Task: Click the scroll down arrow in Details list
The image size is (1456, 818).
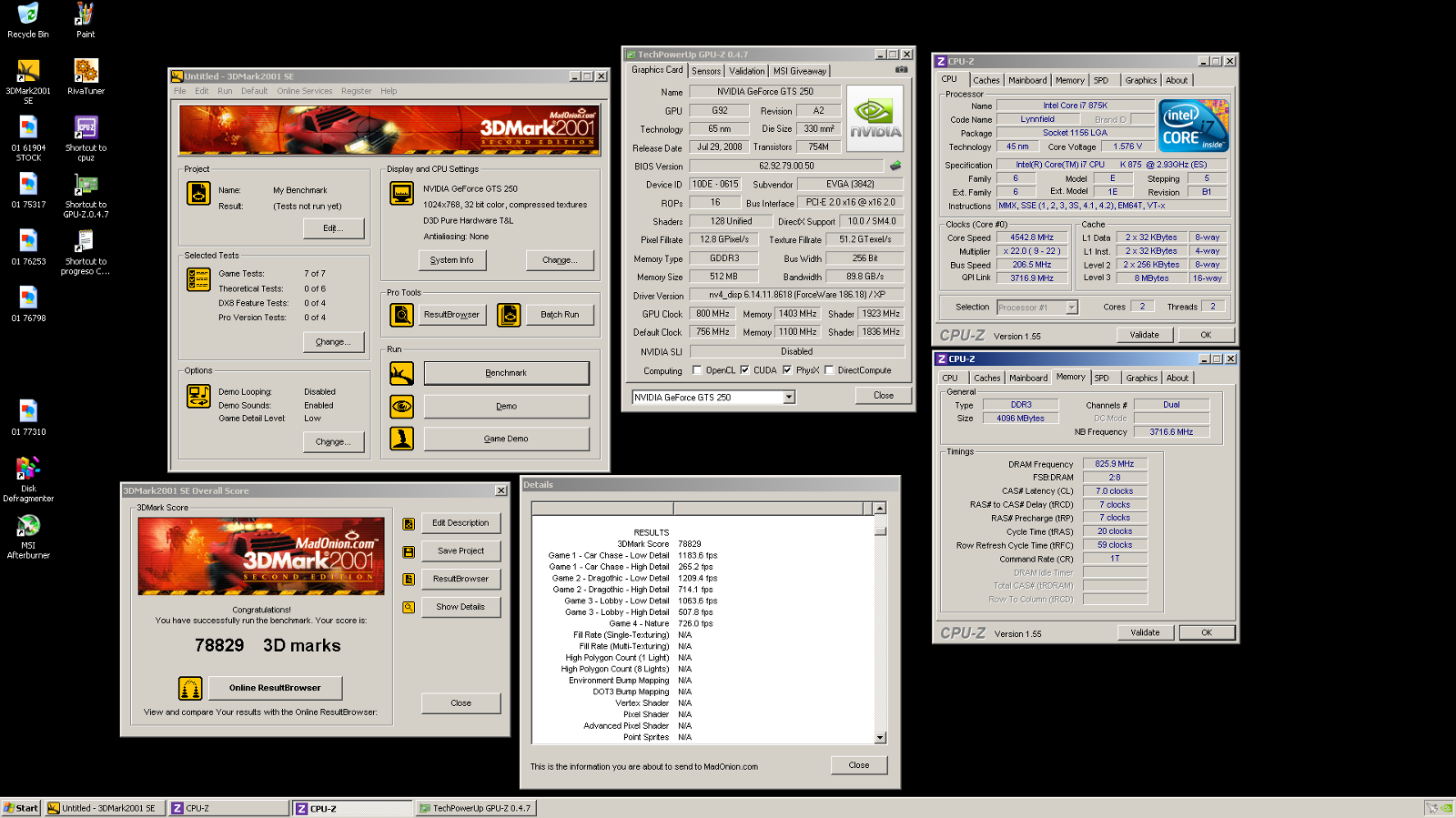Action: 880,738
